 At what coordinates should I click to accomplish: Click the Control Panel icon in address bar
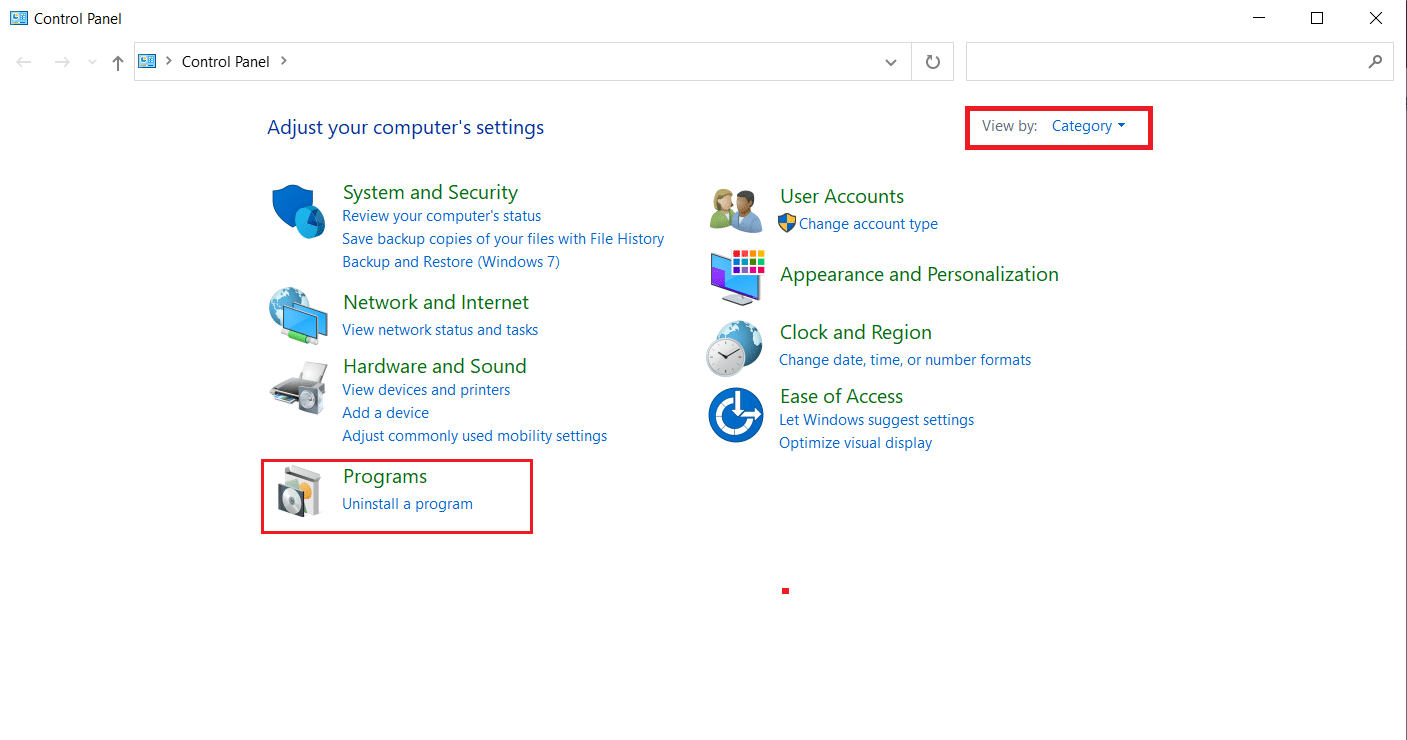(148, 61)
